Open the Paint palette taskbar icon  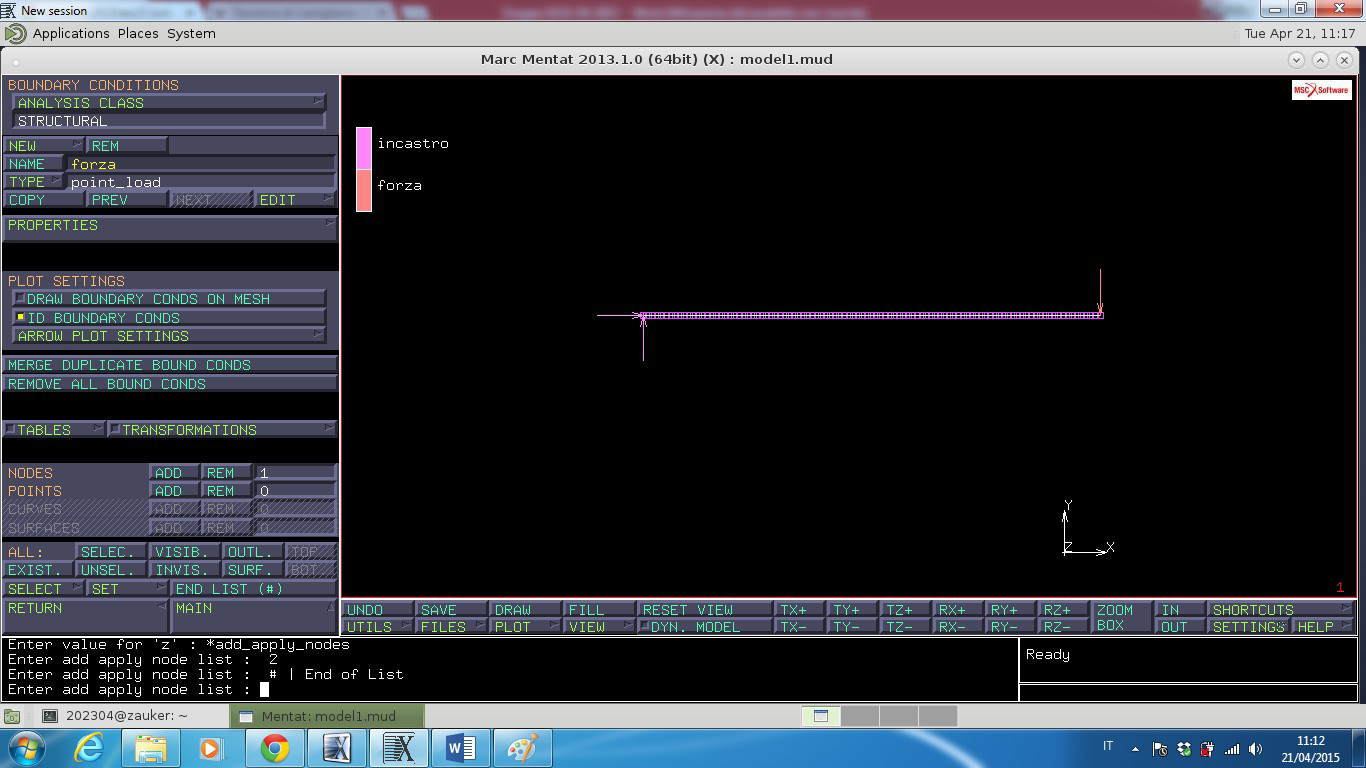(523, 748)
